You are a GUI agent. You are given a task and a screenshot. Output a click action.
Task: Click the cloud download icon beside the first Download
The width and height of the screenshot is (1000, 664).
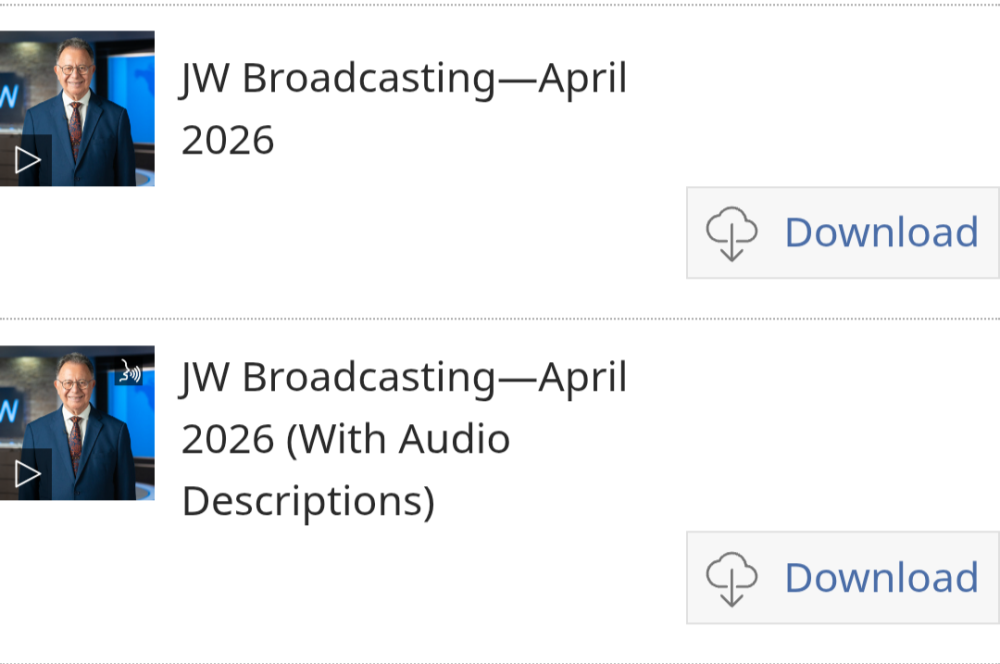pos(733,232)
